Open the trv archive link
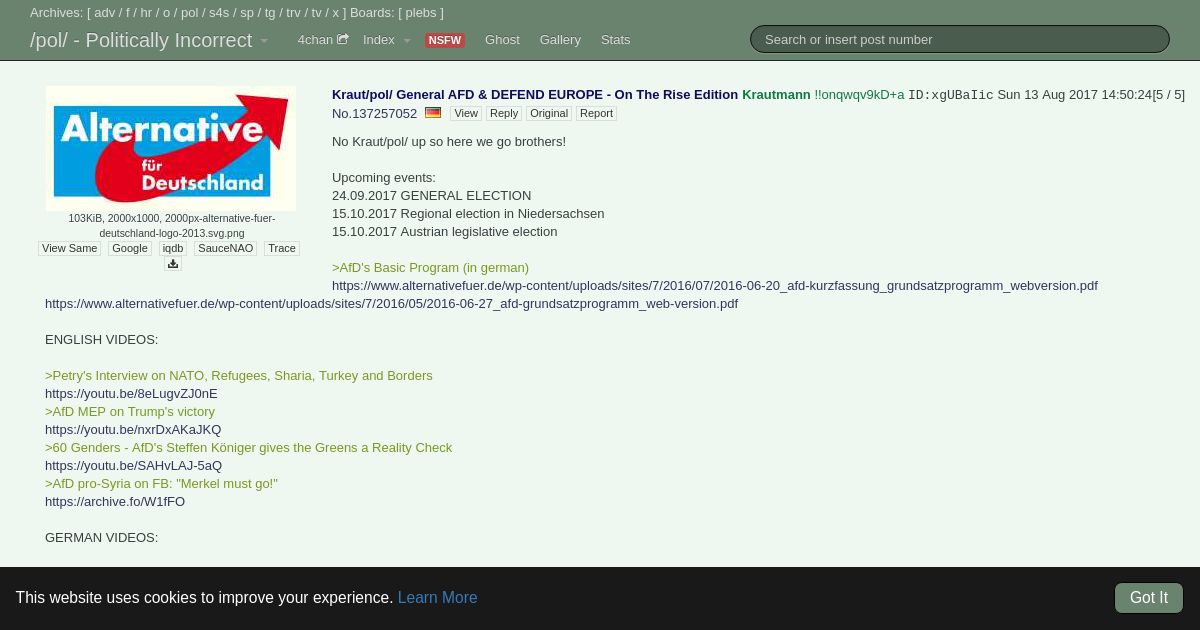 coord(294,12)
